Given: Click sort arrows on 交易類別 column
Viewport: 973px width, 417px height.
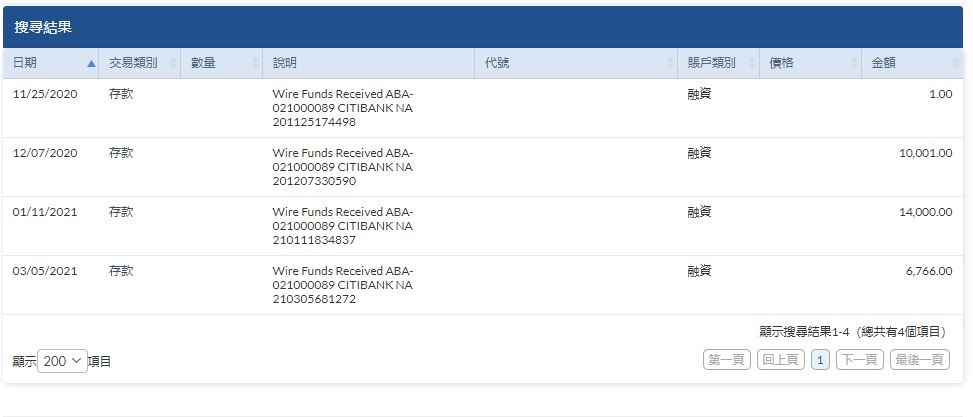Looking at the screenshot, I should point(173,63).
